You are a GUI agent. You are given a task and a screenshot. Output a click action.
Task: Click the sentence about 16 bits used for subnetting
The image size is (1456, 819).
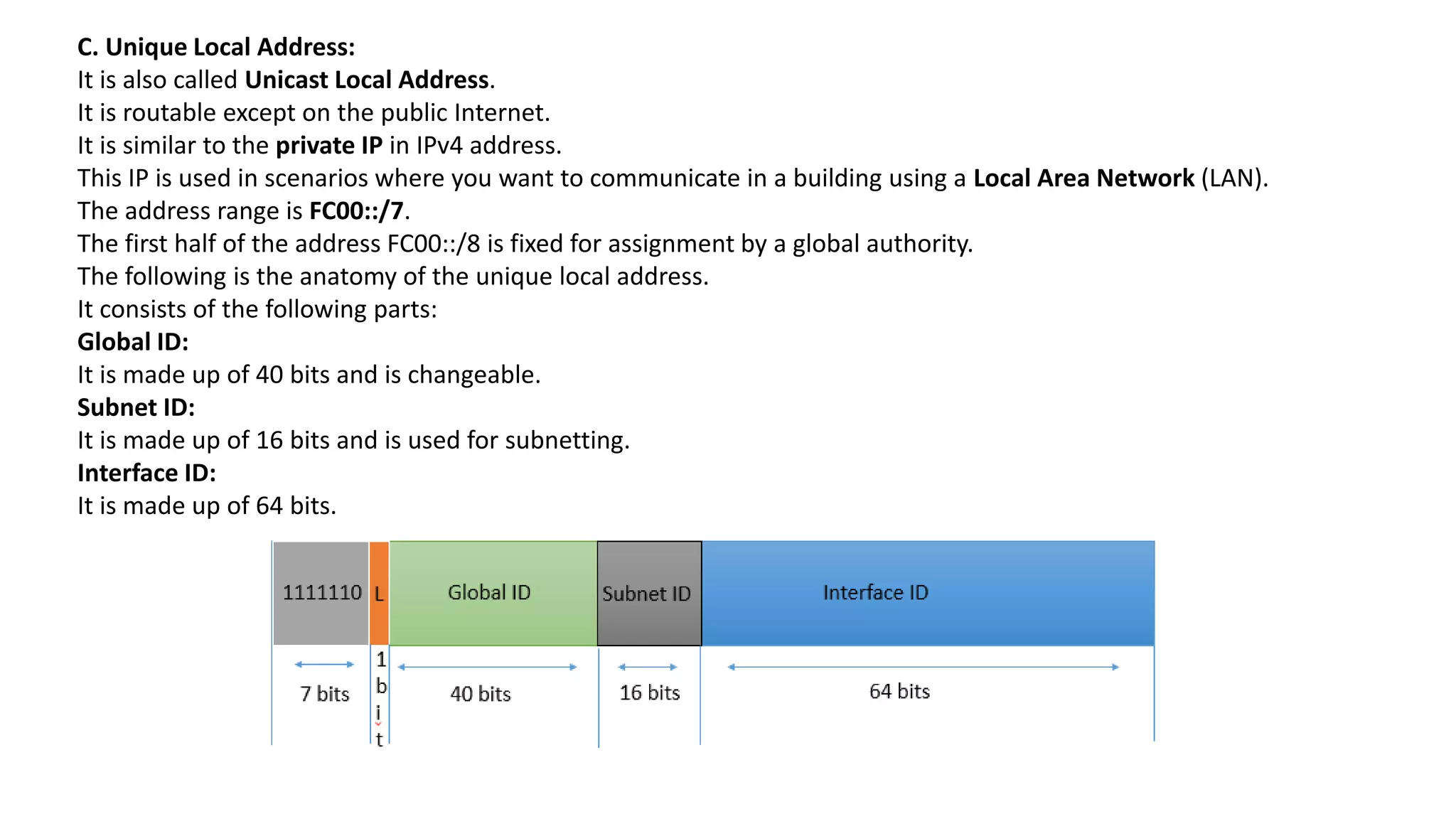pyautogui.click(x=353, y=440)
